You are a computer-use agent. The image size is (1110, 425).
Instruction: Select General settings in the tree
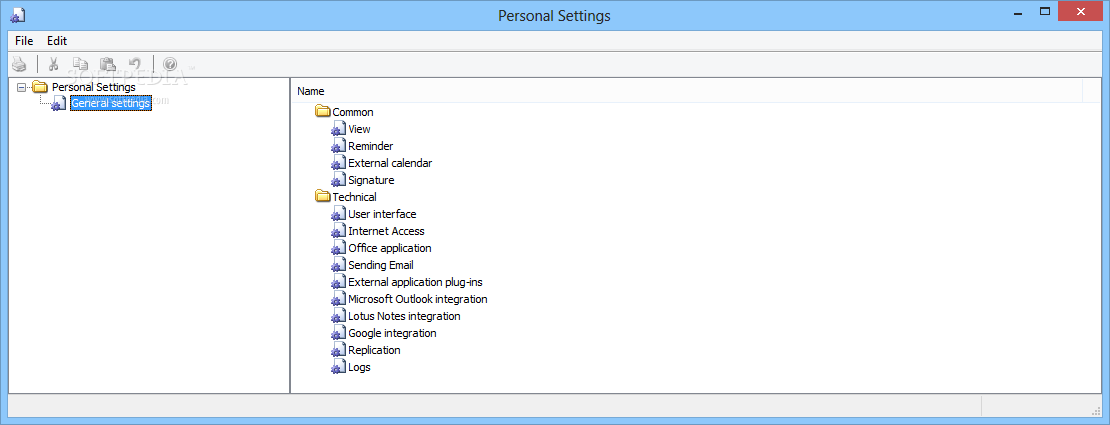coord(110,103)
